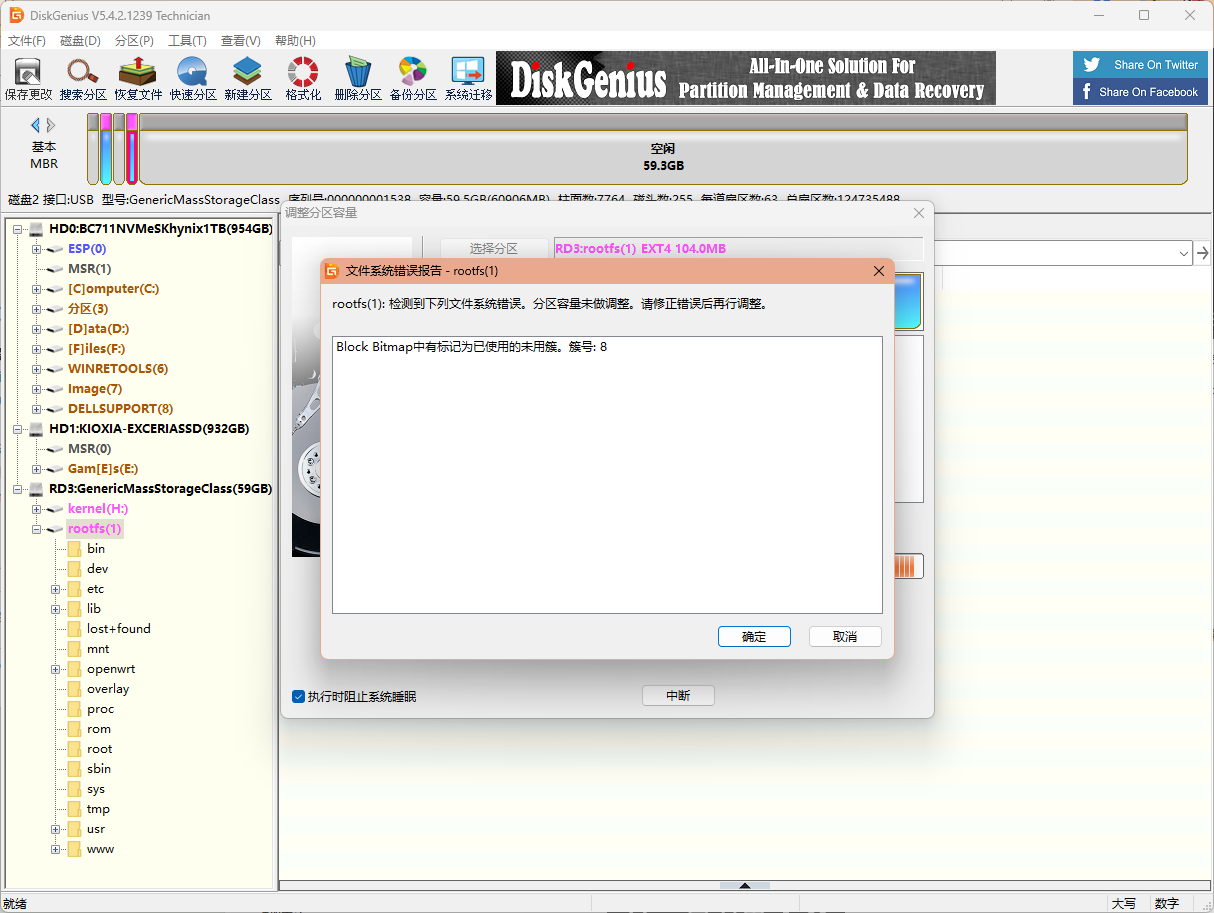Click the Share On Twitter link
1214x913 pixels.
tap(1139, 65)
